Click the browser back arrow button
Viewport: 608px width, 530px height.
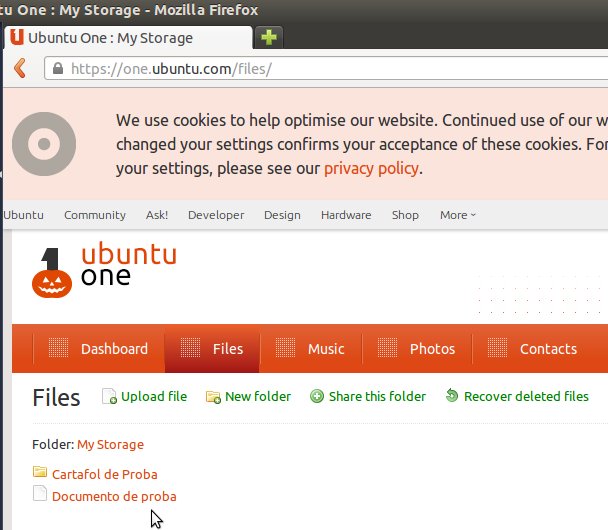tap(20, 68)
